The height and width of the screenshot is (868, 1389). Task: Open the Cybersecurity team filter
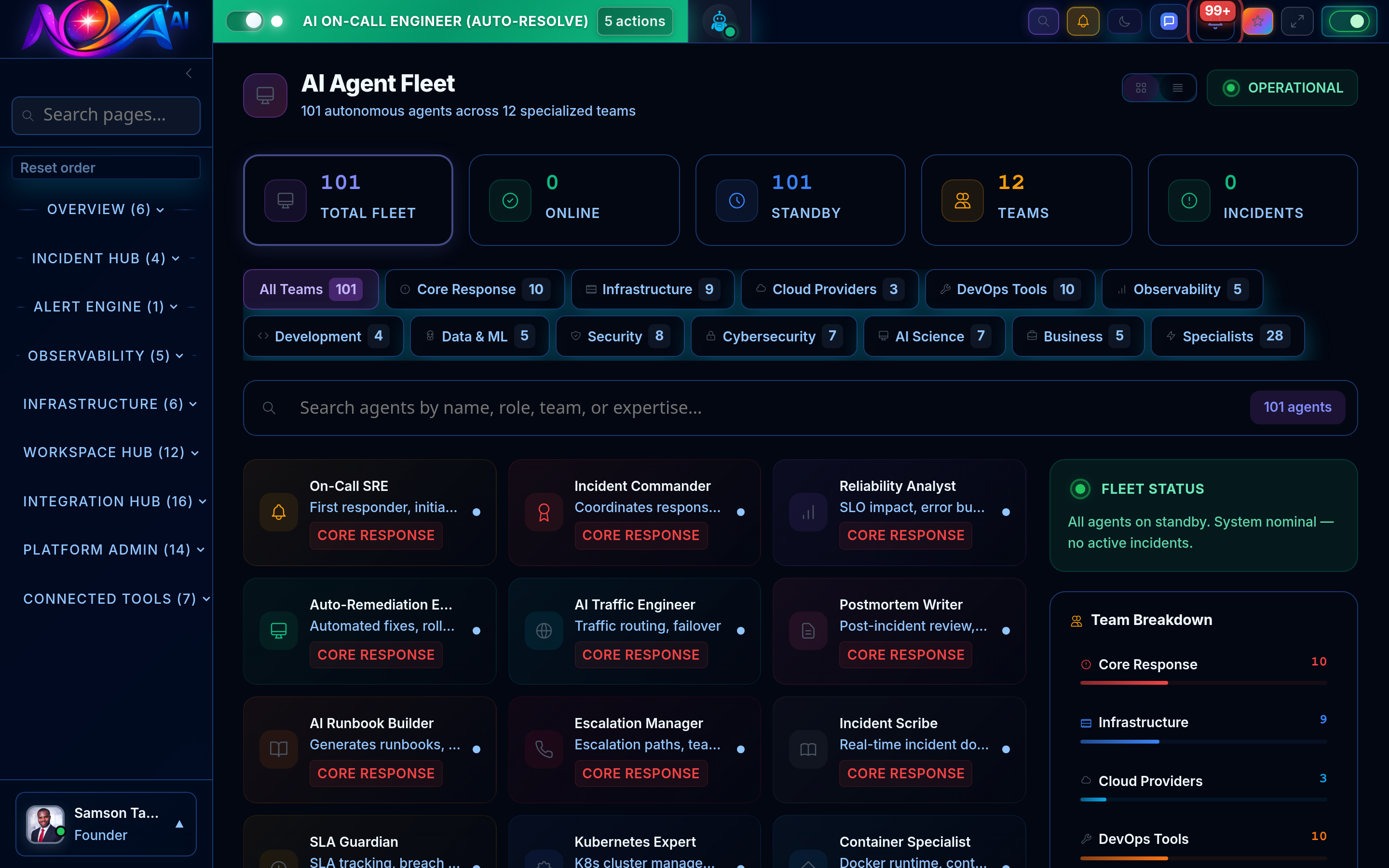pyautogui.click(x=773, y=336)
